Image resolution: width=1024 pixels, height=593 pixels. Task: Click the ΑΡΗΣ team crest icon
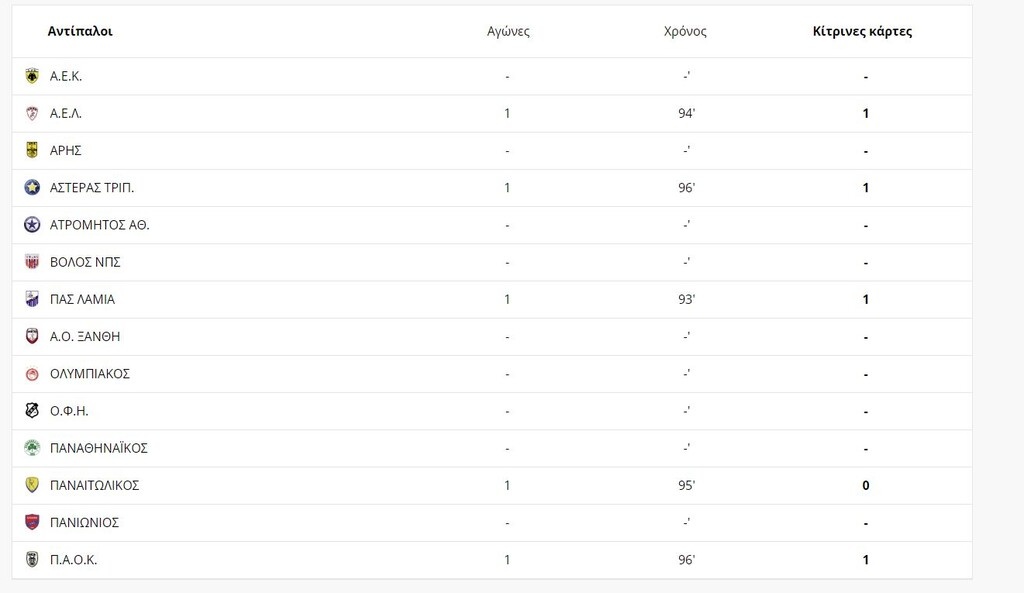(32, 150)
